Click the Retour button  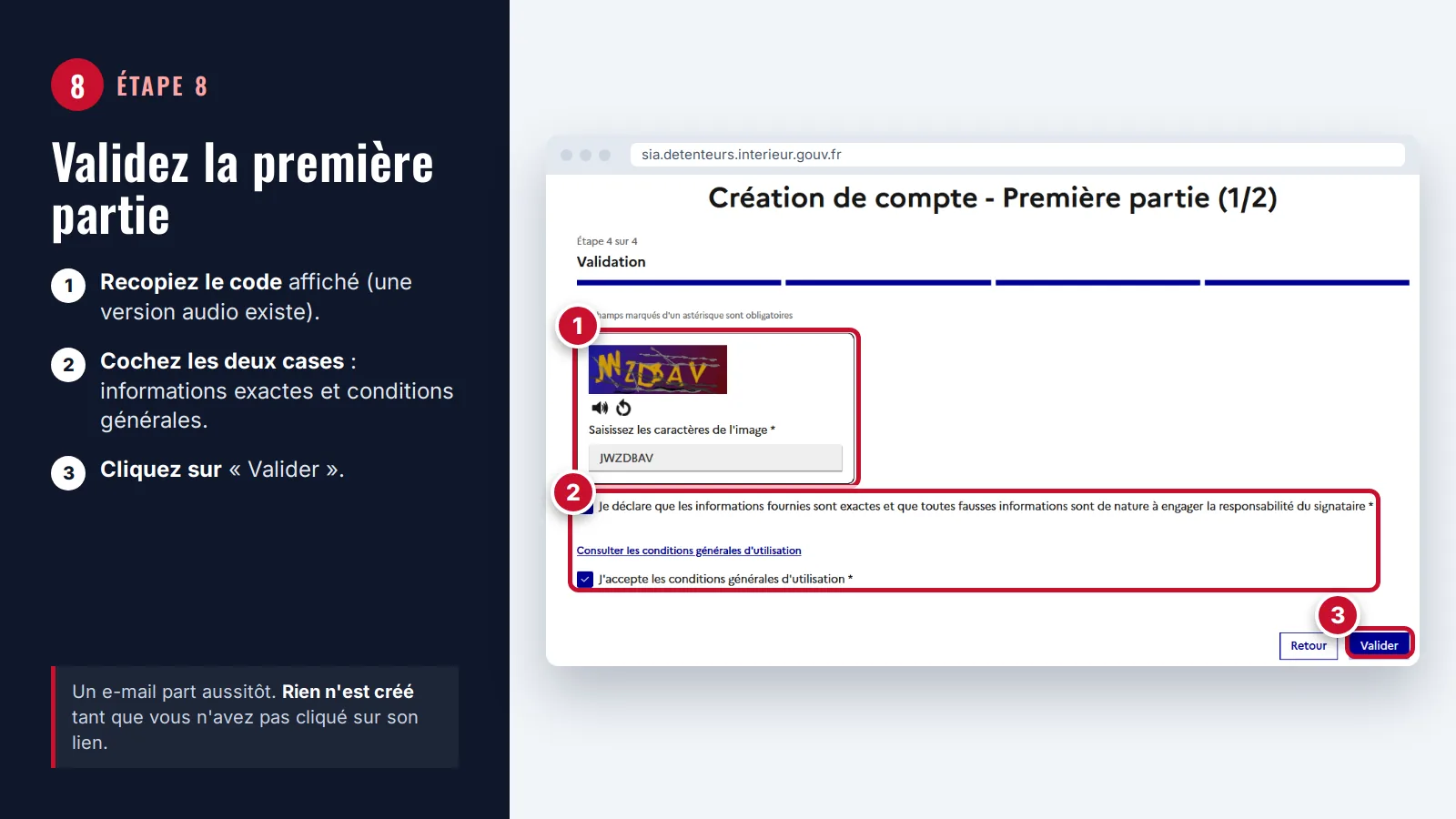[x=1309, y=645]
